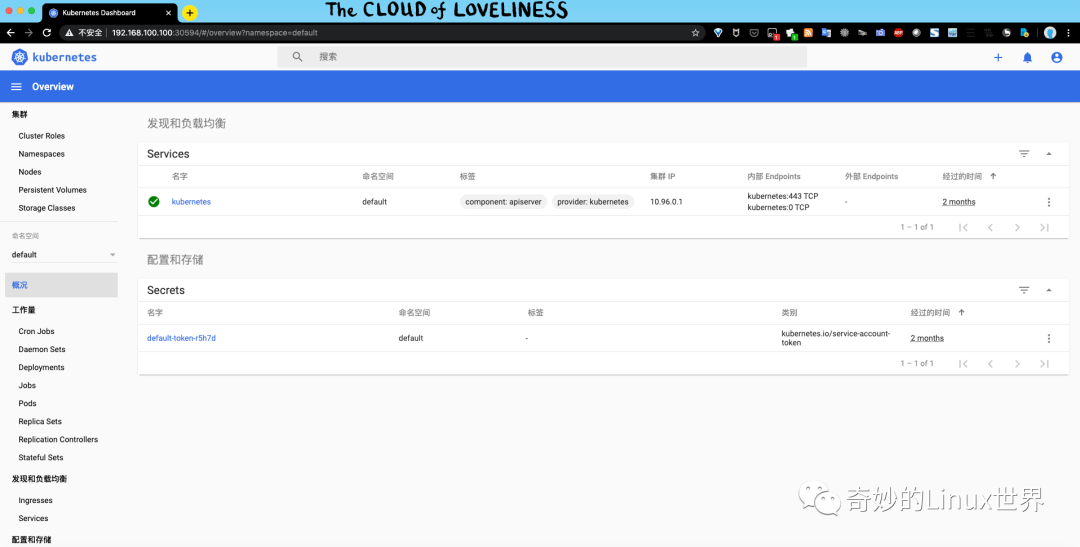Viewport: 1080px width, 547px height.
Task: Click 2 months in kubernetes service row
Action: (959, 202)
